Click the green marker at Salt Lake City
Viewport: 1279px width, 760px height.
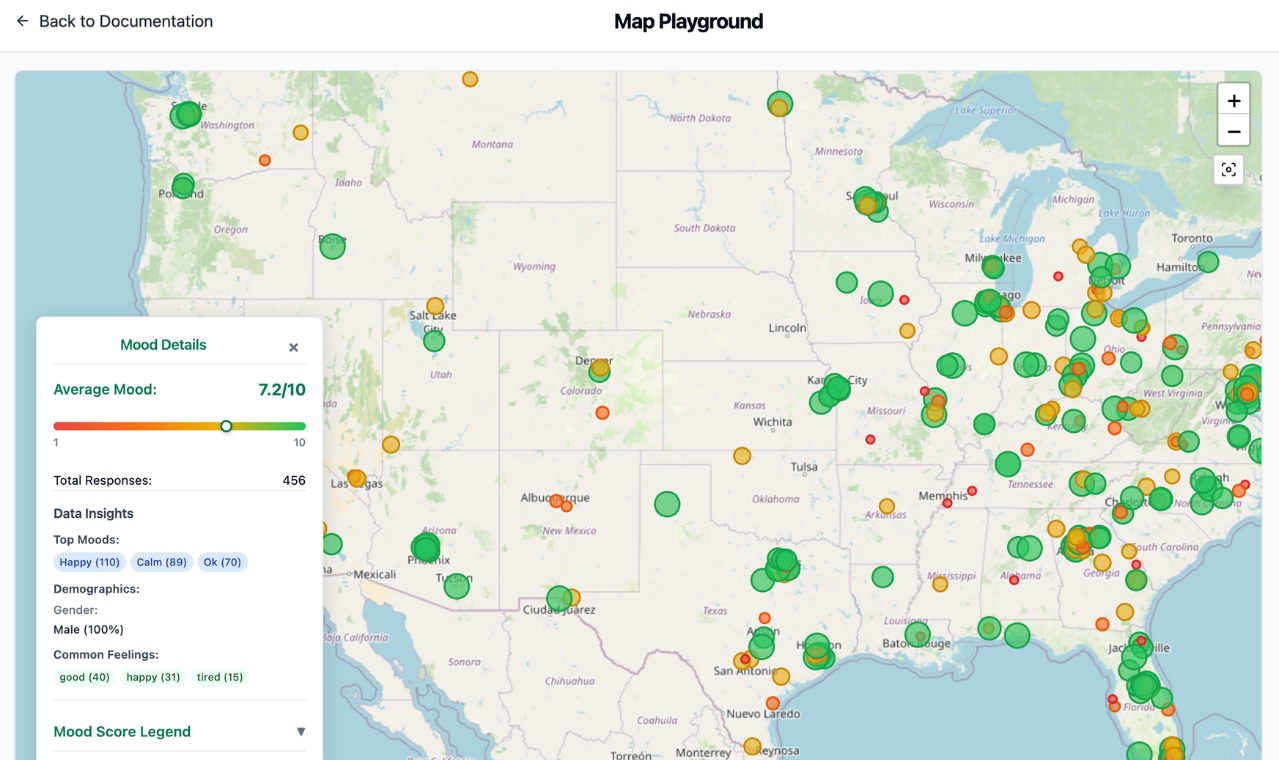click(434, 341)
